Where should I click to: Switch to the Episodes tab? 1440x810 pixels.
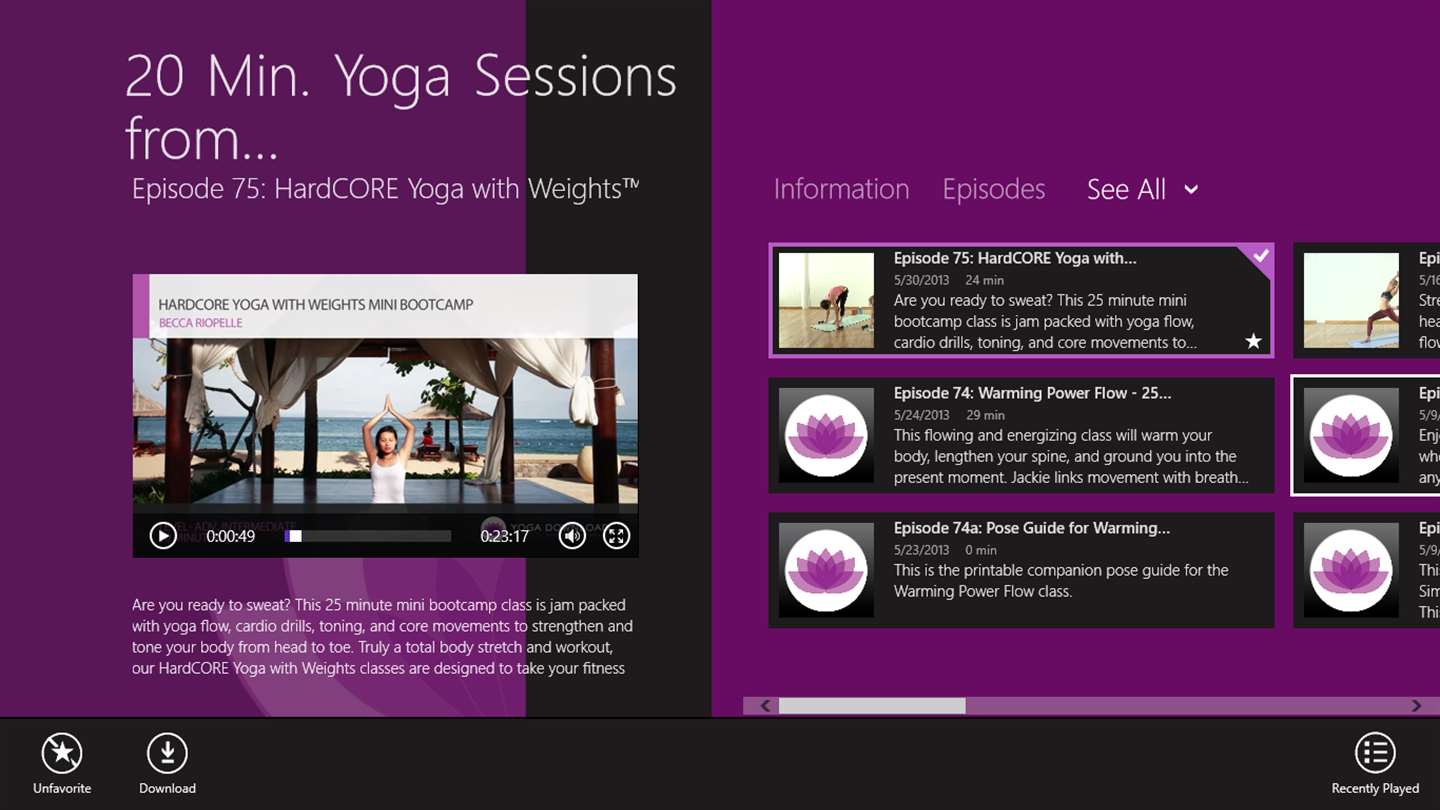(x=994, y=190)
